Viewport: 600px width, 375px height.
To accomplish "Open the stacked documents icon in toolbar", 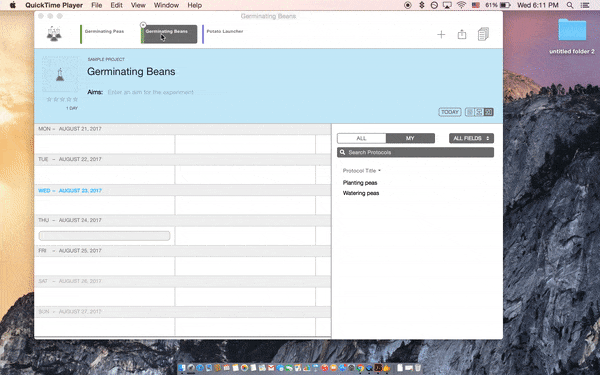I will pyautogui.click(x=483, y=34).
